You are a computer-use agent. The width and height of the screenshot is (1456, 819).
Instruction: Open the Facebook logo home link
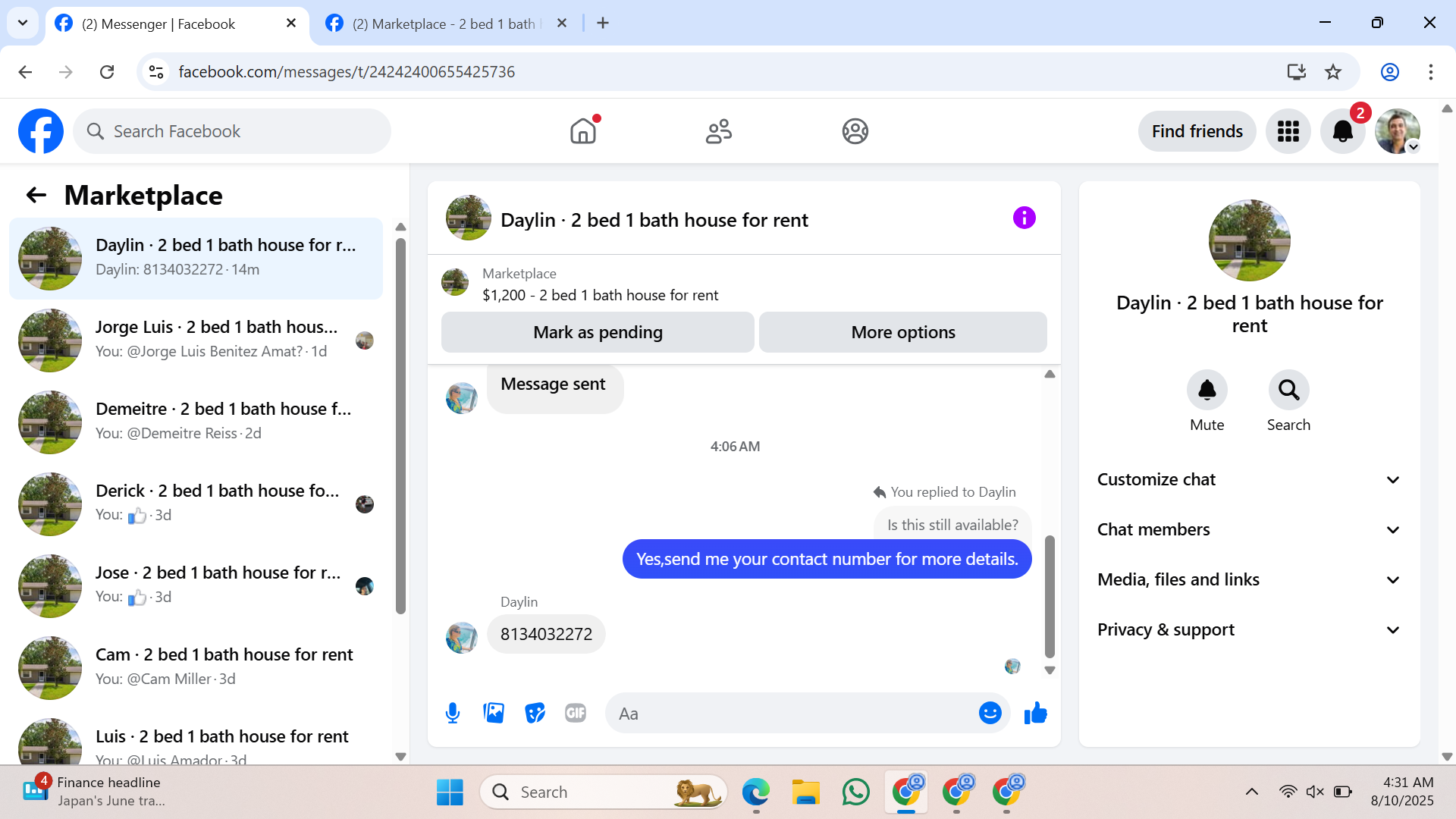41,131
